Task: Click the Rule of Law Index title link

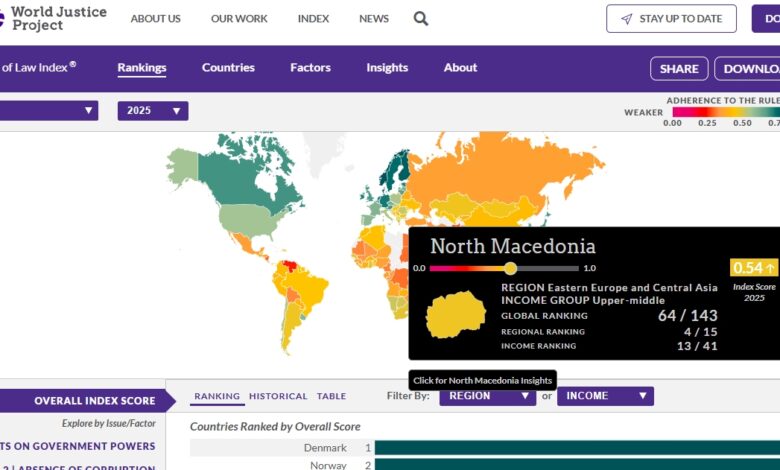Action: (38, 67)
